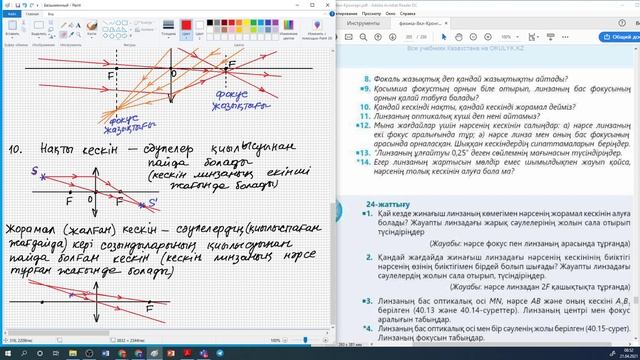Expand the Brushes dropdown arrow in Paint
The height and width of the screenshot is (360, 640).
click(92, 38)
